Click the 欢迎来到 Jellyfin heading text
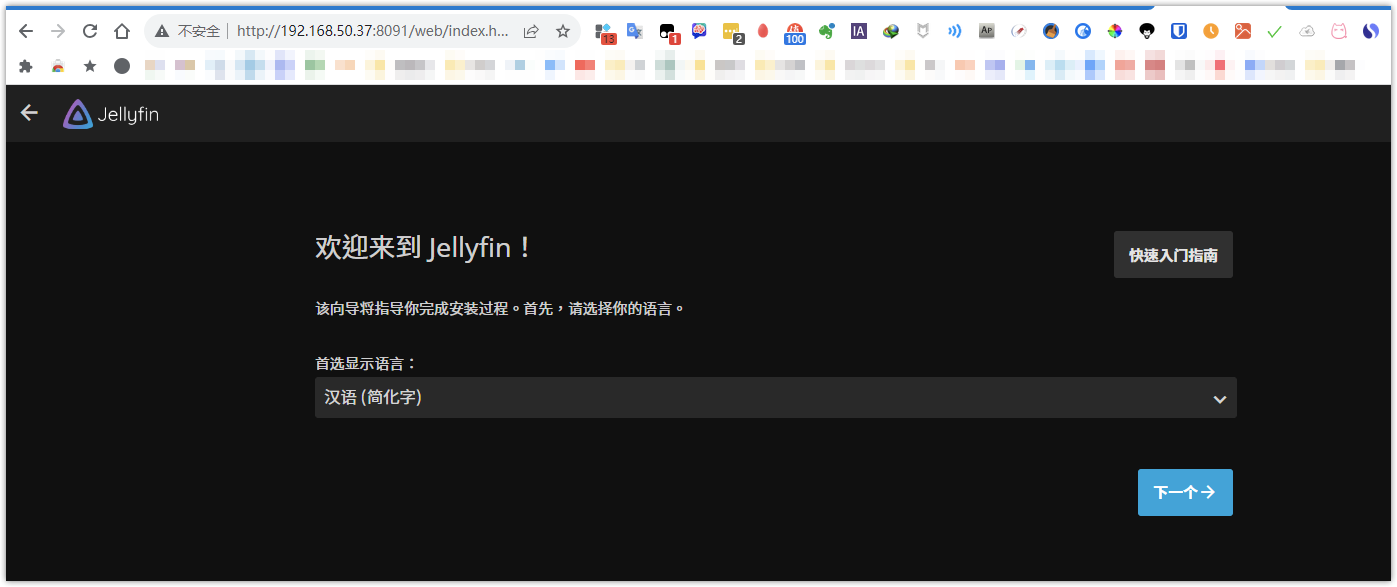 click(423, 248)
